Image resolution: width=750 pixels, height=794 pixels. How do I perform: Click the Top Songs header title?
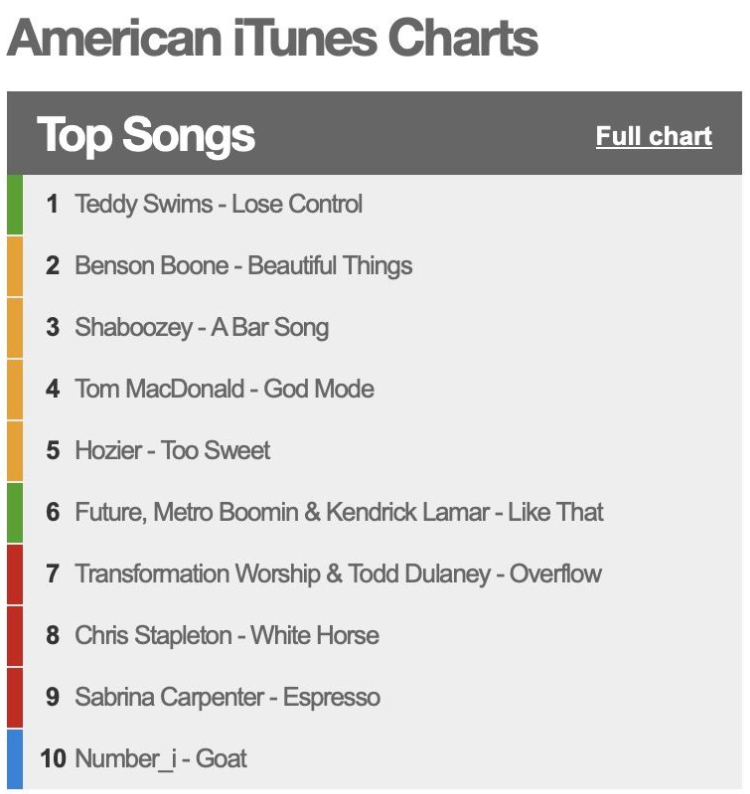point(146,135)
